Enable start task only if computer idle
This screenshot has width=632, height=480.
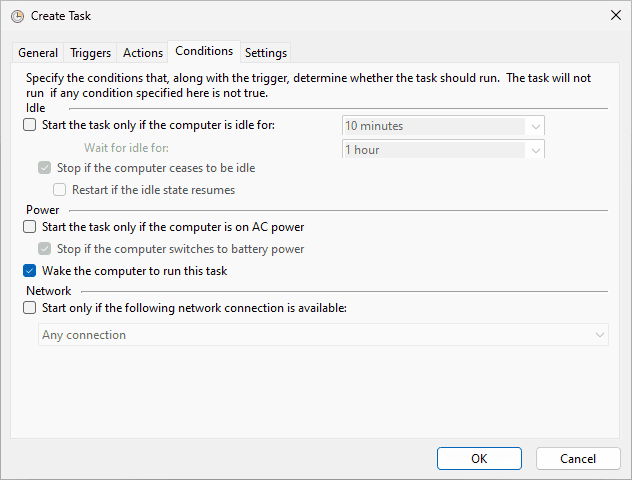pos(30,125)
